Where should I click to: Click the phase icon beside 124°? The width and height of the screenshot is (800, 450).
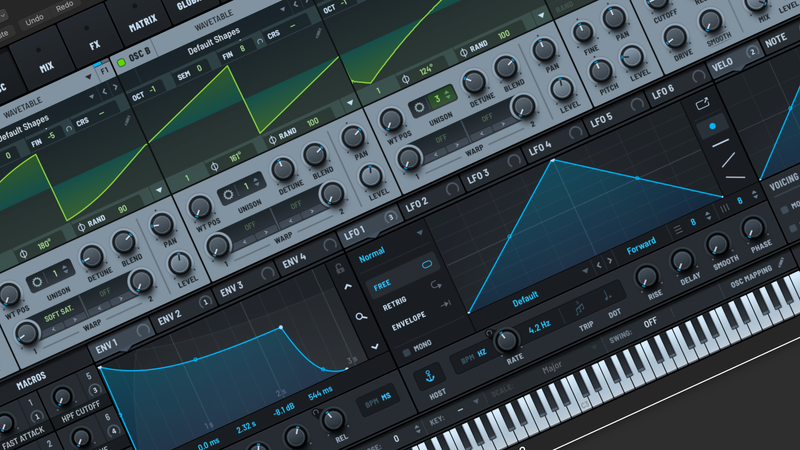406,79
